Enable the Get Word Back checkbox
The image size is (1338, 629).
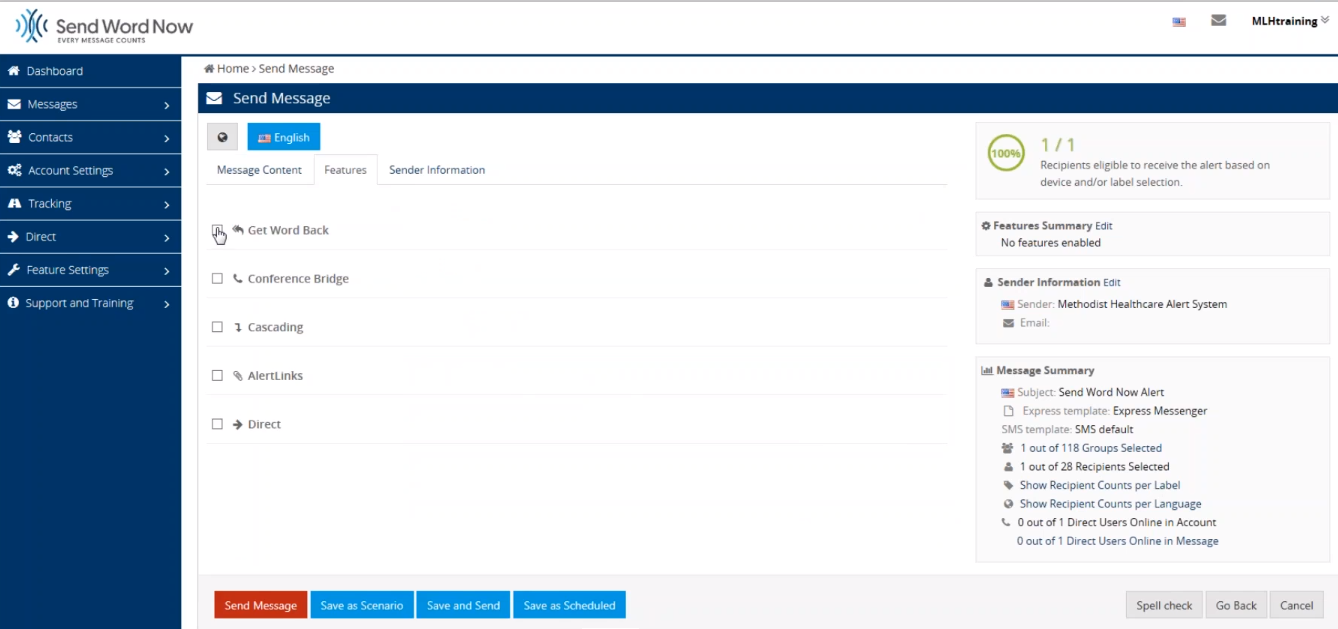pyautogui.click(x=217, y=230)
